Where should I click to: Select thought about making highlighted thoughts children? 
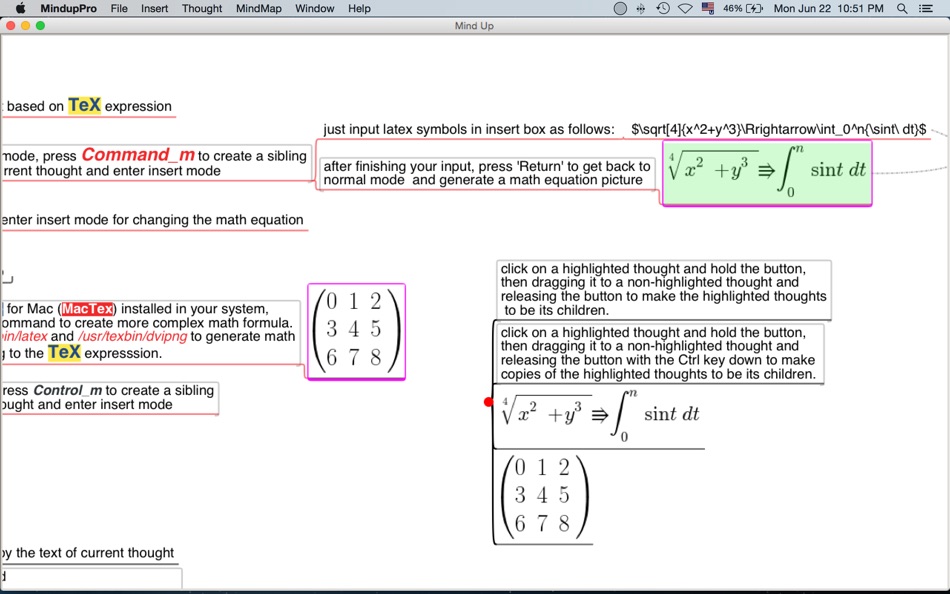[x=663, y=290]
